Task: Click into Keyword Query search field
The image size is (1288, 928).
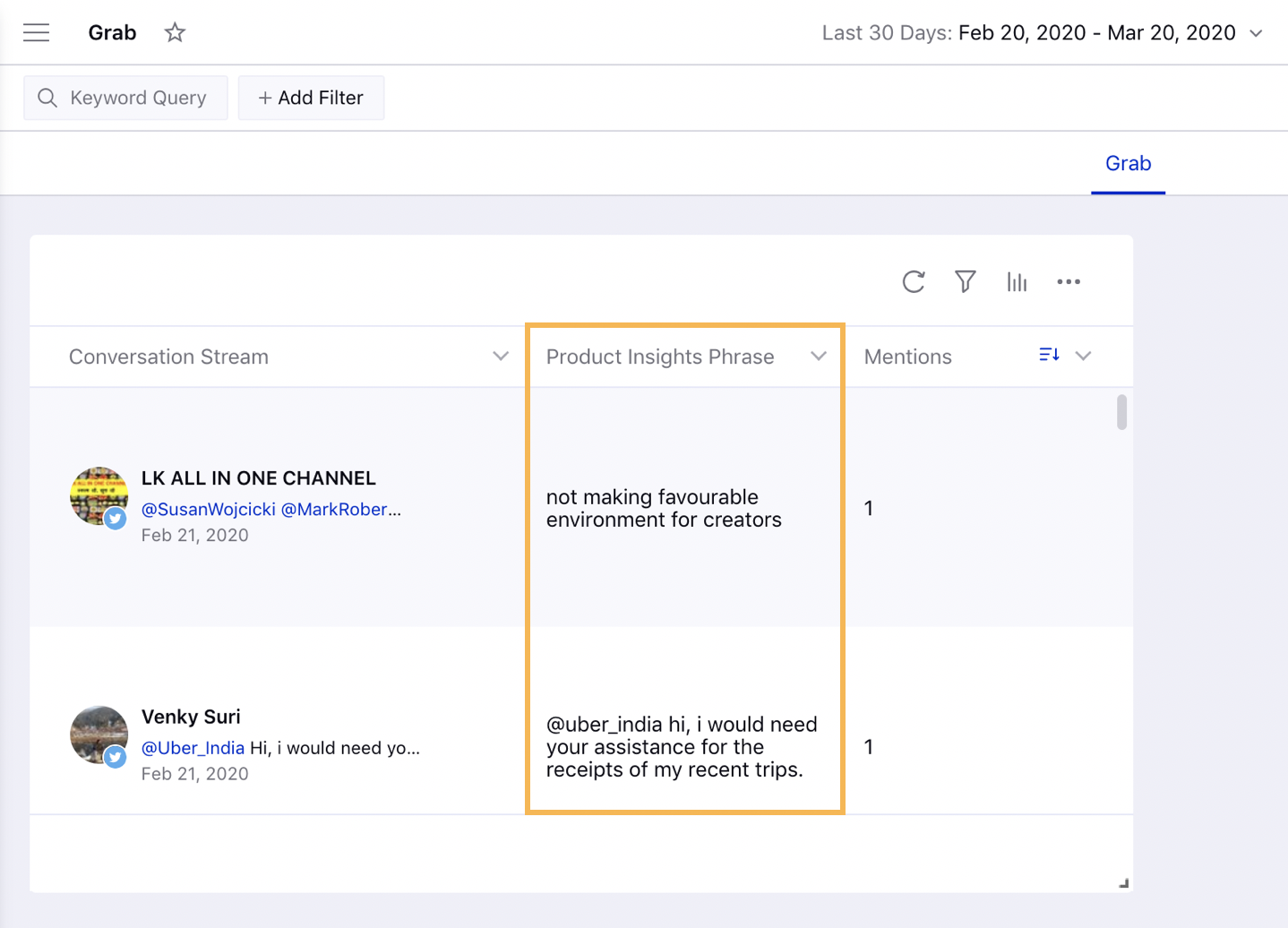Action: 125,98
